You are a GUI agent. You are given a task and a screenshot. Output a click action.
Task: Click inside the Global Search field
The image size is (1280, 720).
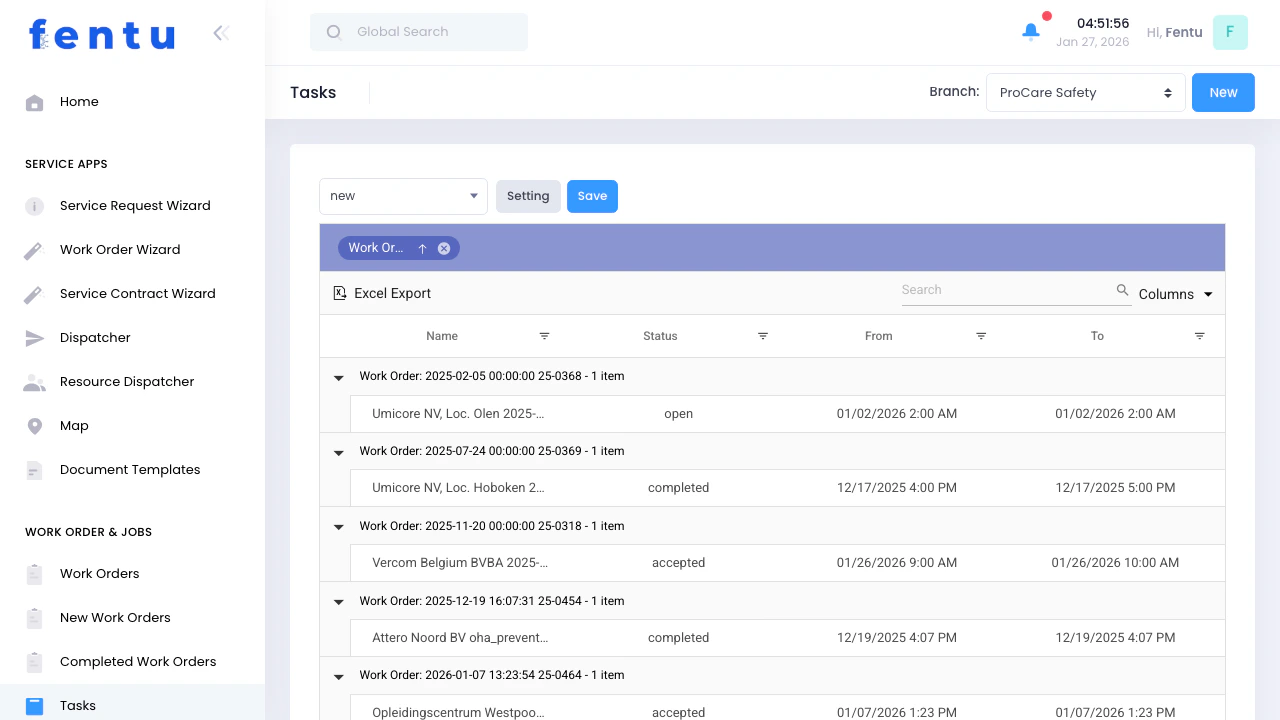(418, 32)
